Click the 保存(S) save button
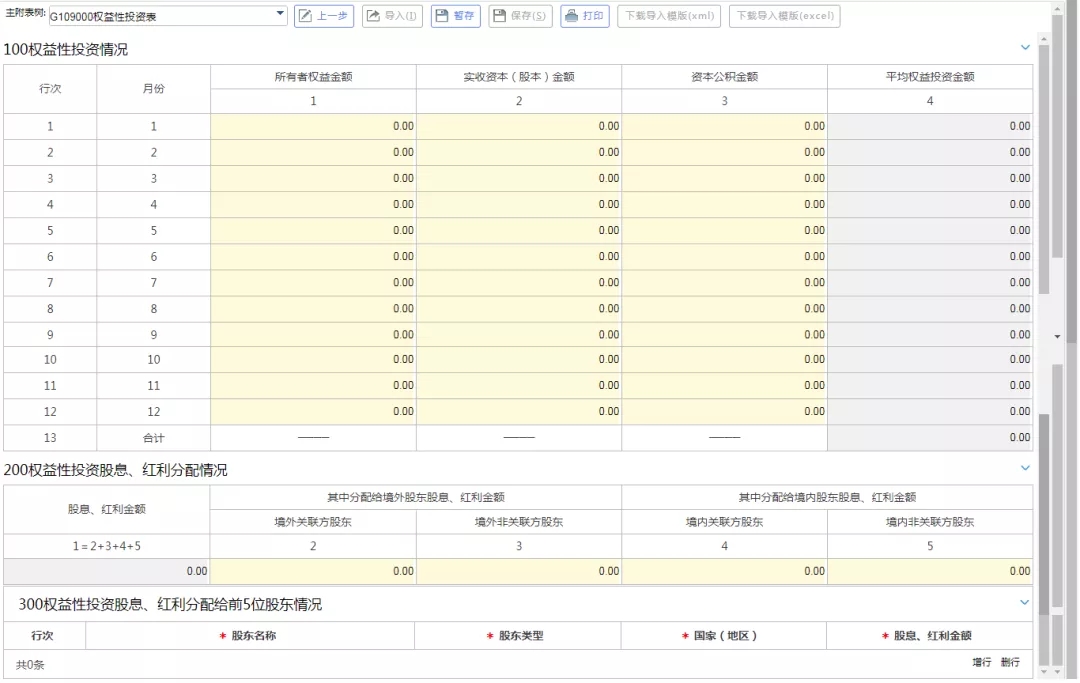Image resolution: width=1080 pixels, height=683 pixels. (520, 16)
